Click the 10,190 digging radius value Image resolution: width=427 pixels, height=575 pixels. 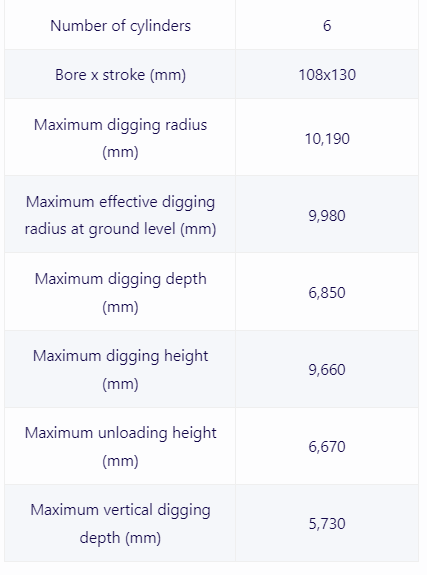click(x=327, y=139)
